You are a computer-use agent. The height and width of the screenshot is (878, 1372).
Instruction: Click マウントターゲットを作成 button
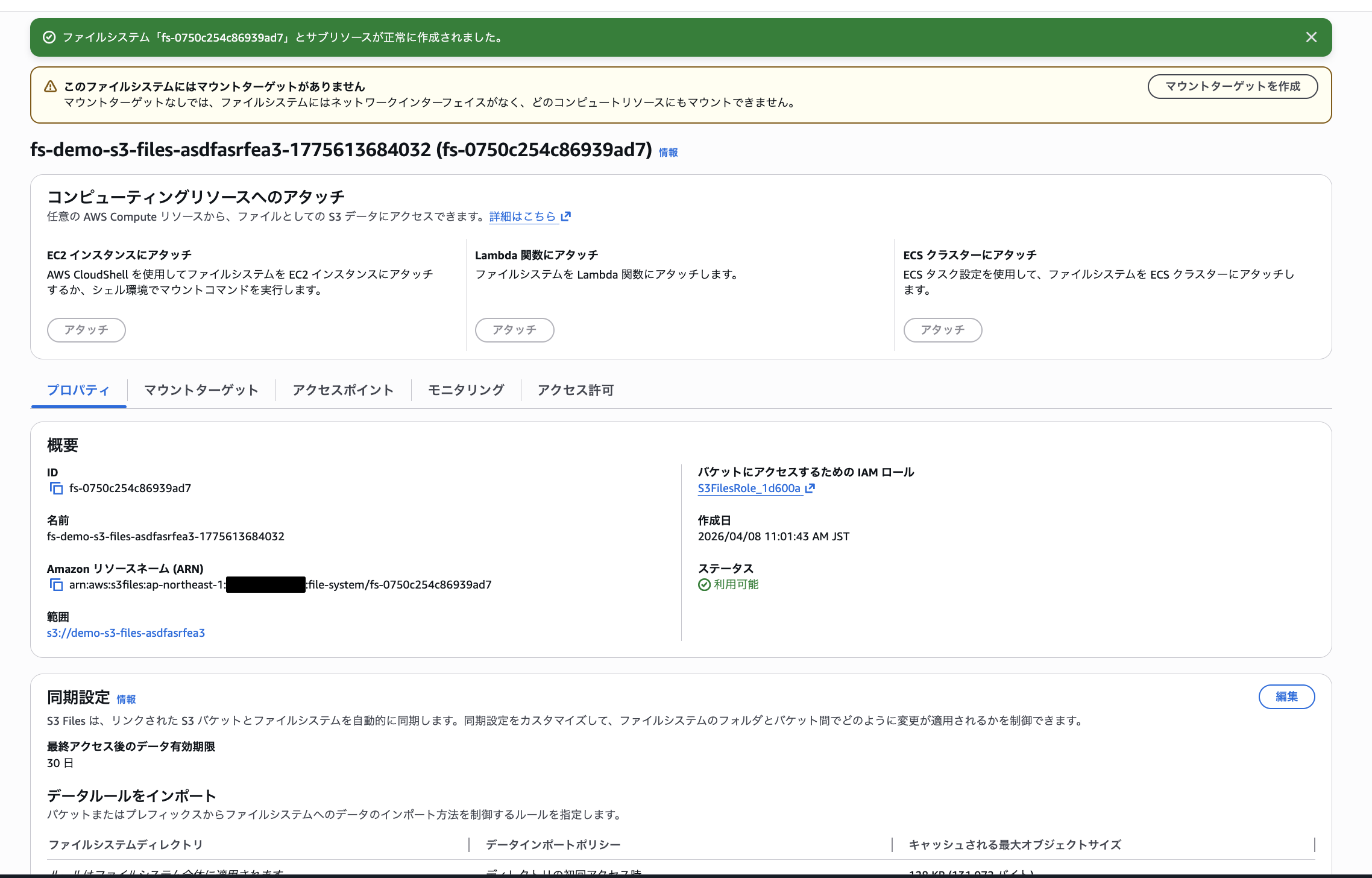1233,86
